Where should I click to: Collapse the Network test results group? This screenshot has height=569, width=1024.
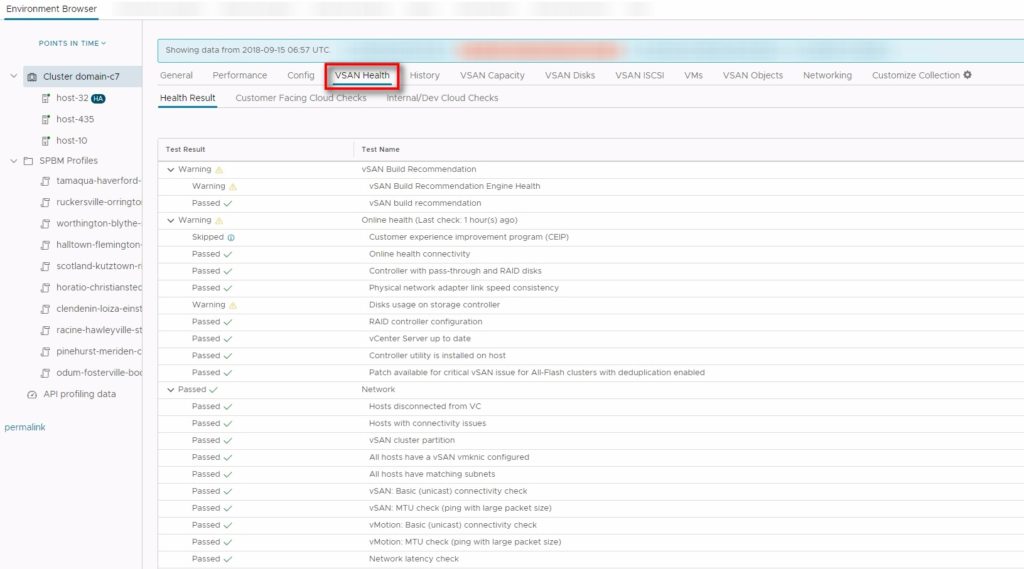pos(171,390)
